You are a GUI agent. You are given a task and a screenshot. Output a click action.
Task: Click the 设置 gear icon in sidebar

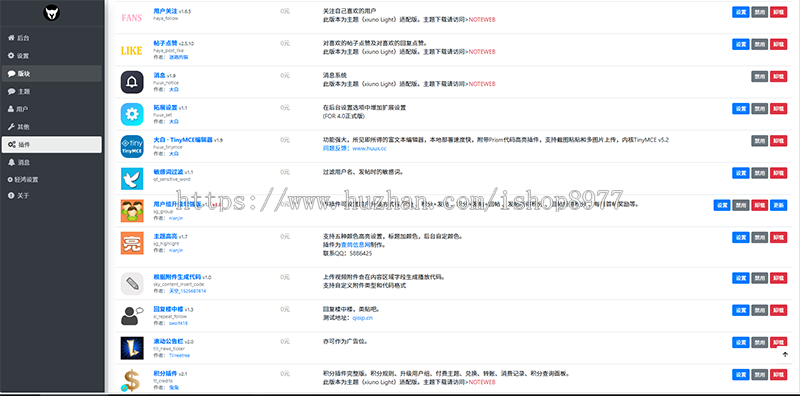[x=11, y=56]
